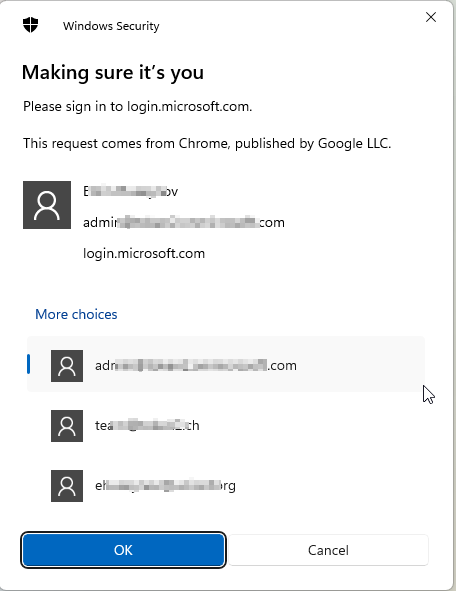Click the 'Making sure it's you' heading
Screen dimensions: 456x591
pos(113,72)
